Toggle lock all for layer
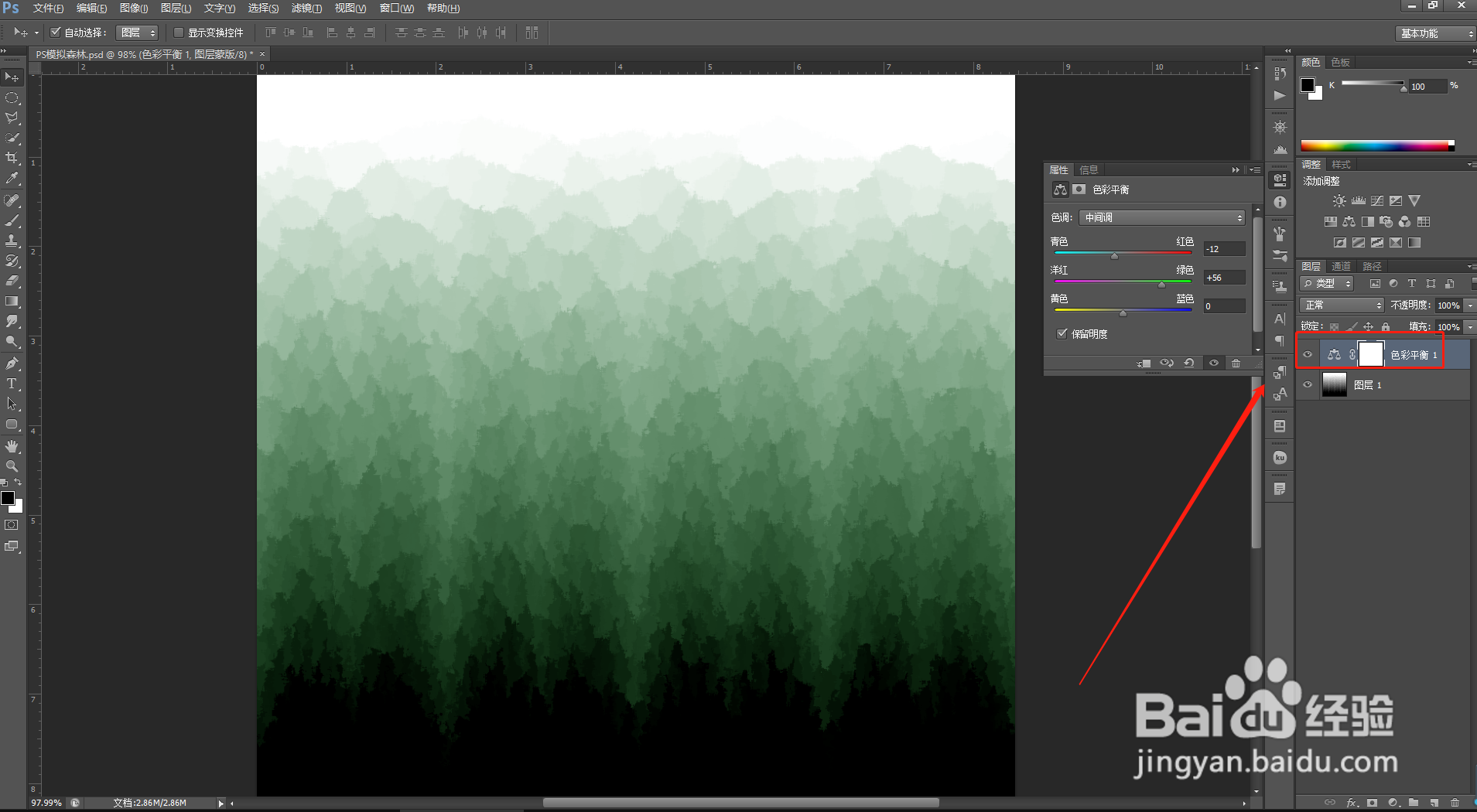This screenshot has height=812, width=1477. (x=1386, y=327)
